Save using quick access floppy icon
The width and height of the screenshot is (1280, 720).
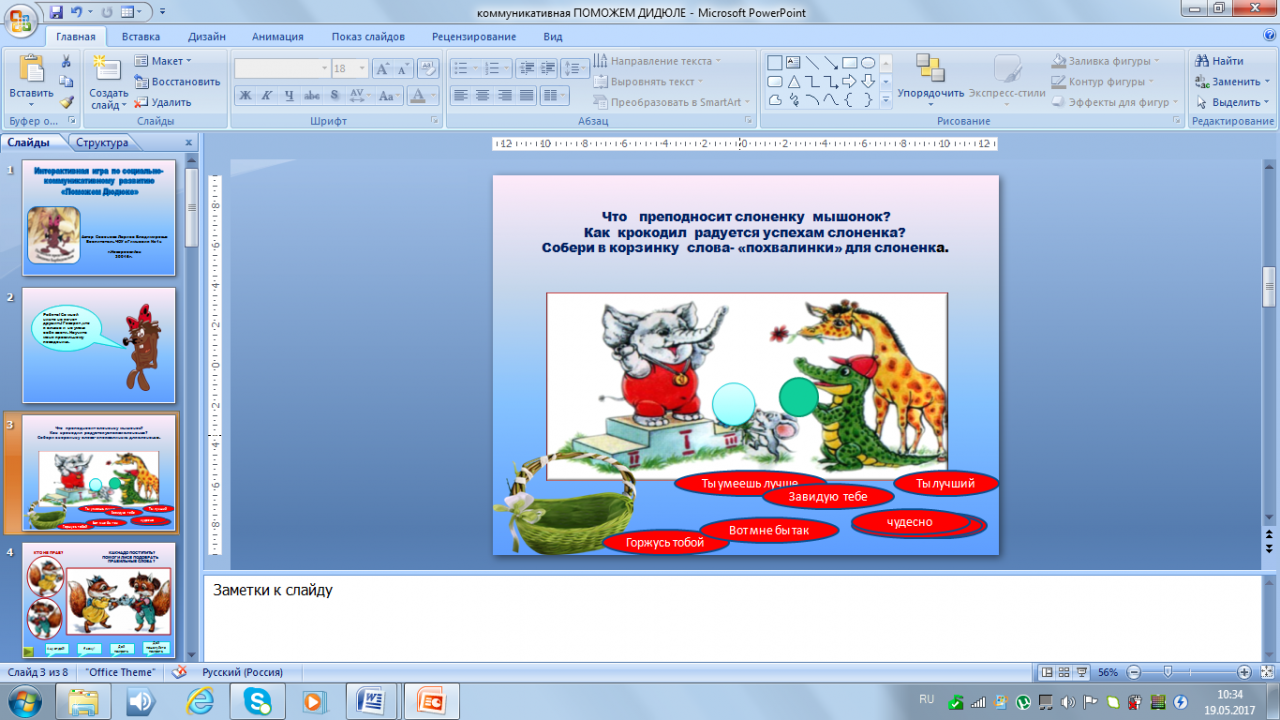coord(56,12)
